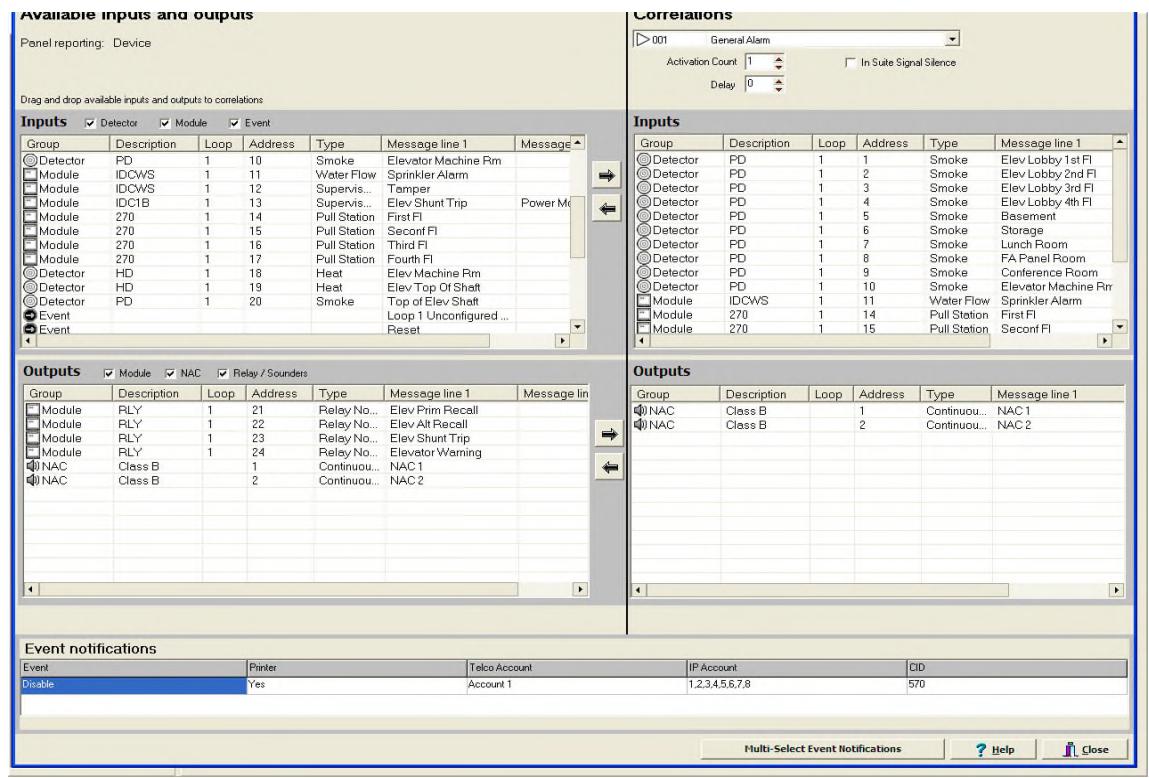Click the Loop header in correlation outputs
The height and width of the screenshot is (778, 1149).
point(830,394)
